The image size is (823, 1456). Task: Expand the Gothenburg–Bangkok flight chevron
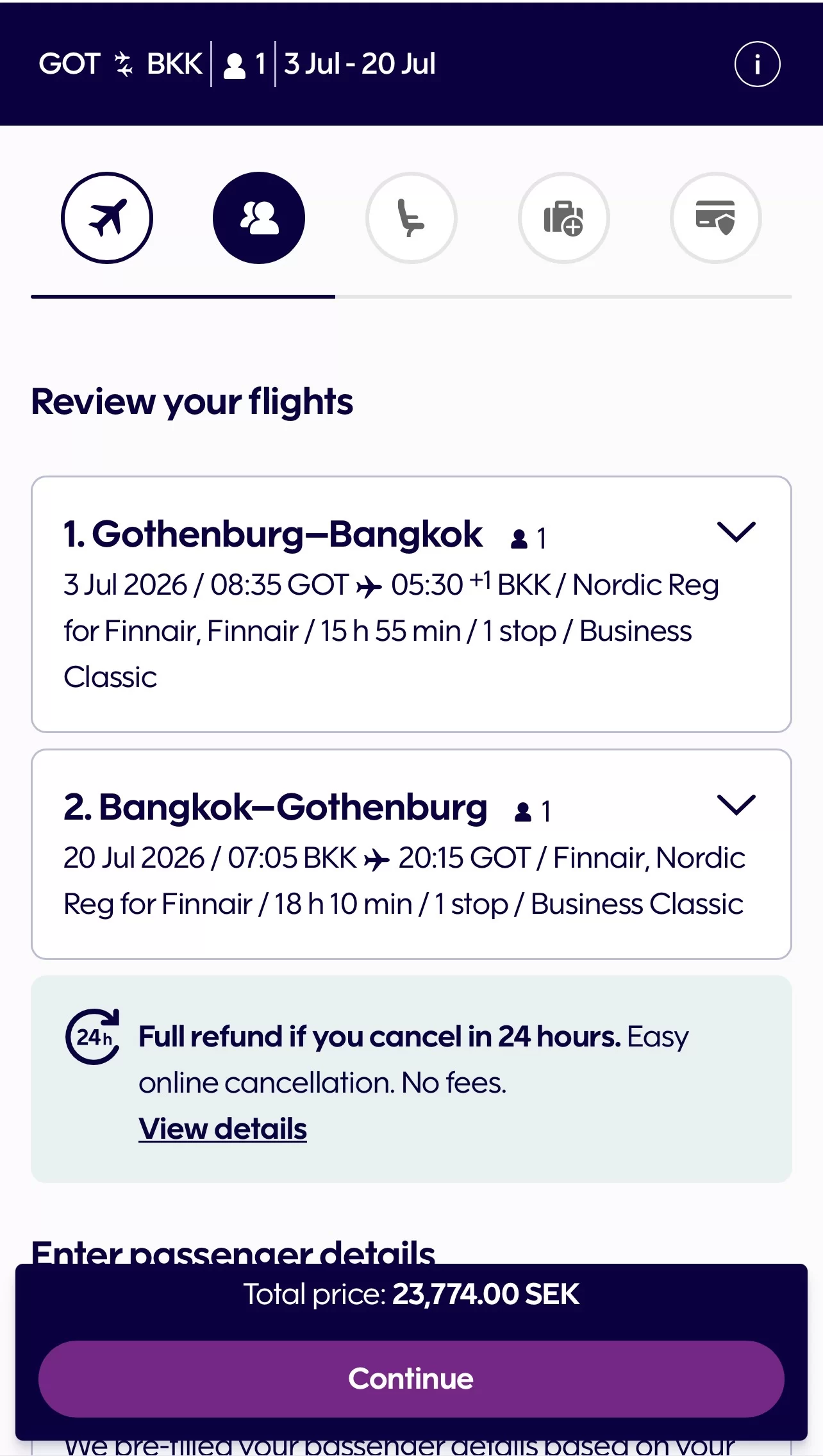[x=736, y=532]
